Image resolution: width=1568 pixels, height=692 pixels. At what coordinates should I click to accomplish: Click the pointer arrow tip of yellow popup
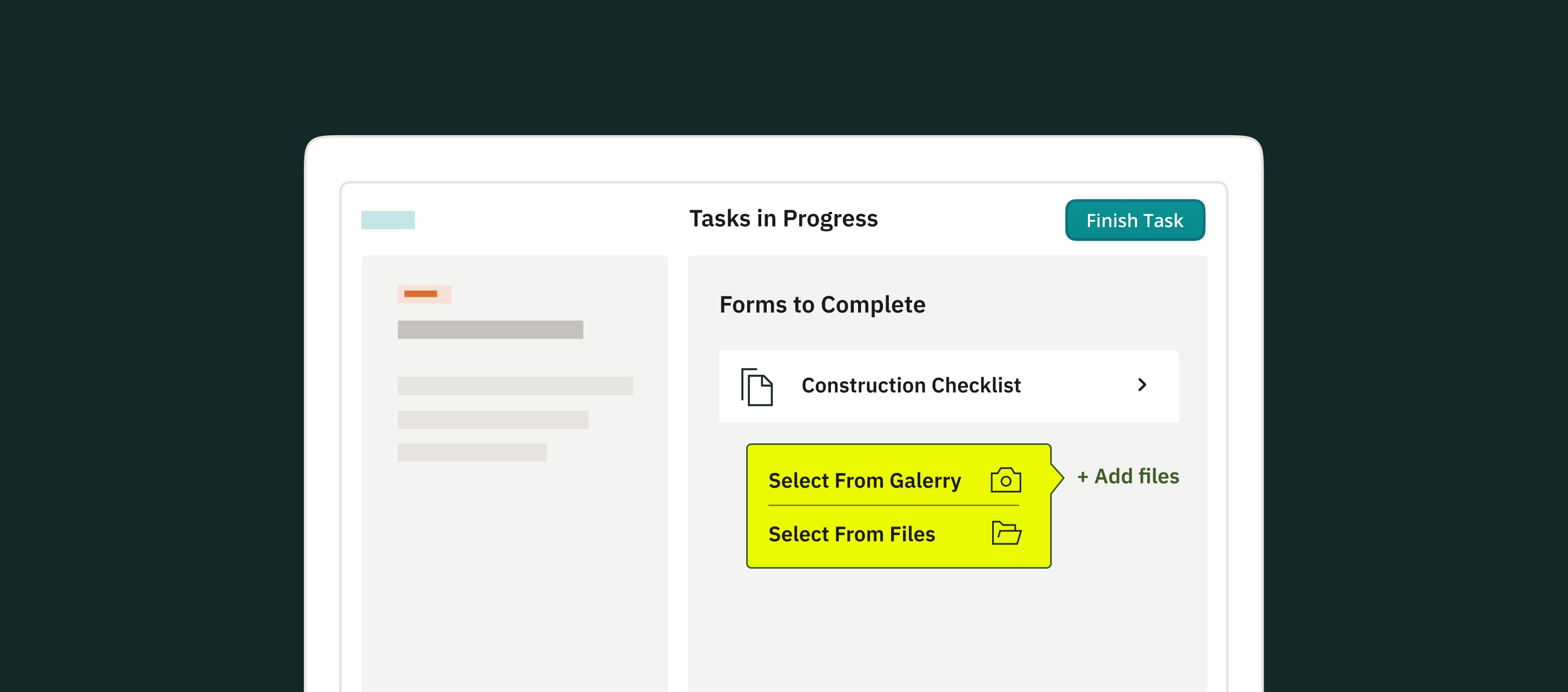1060,477
